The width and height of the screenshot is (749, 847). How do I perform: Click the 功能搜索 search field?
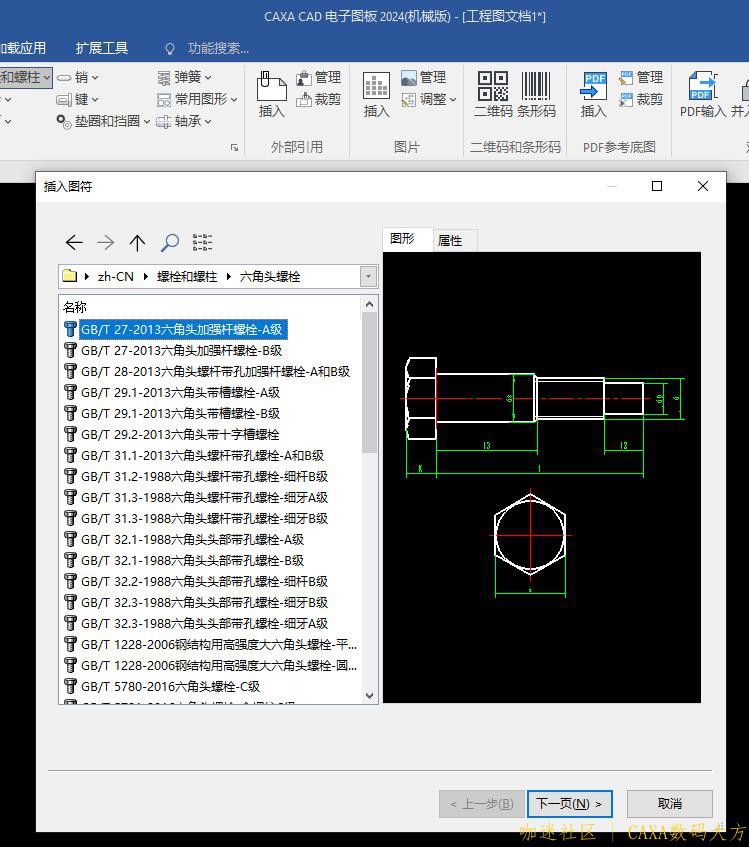[x=217, y=48]
